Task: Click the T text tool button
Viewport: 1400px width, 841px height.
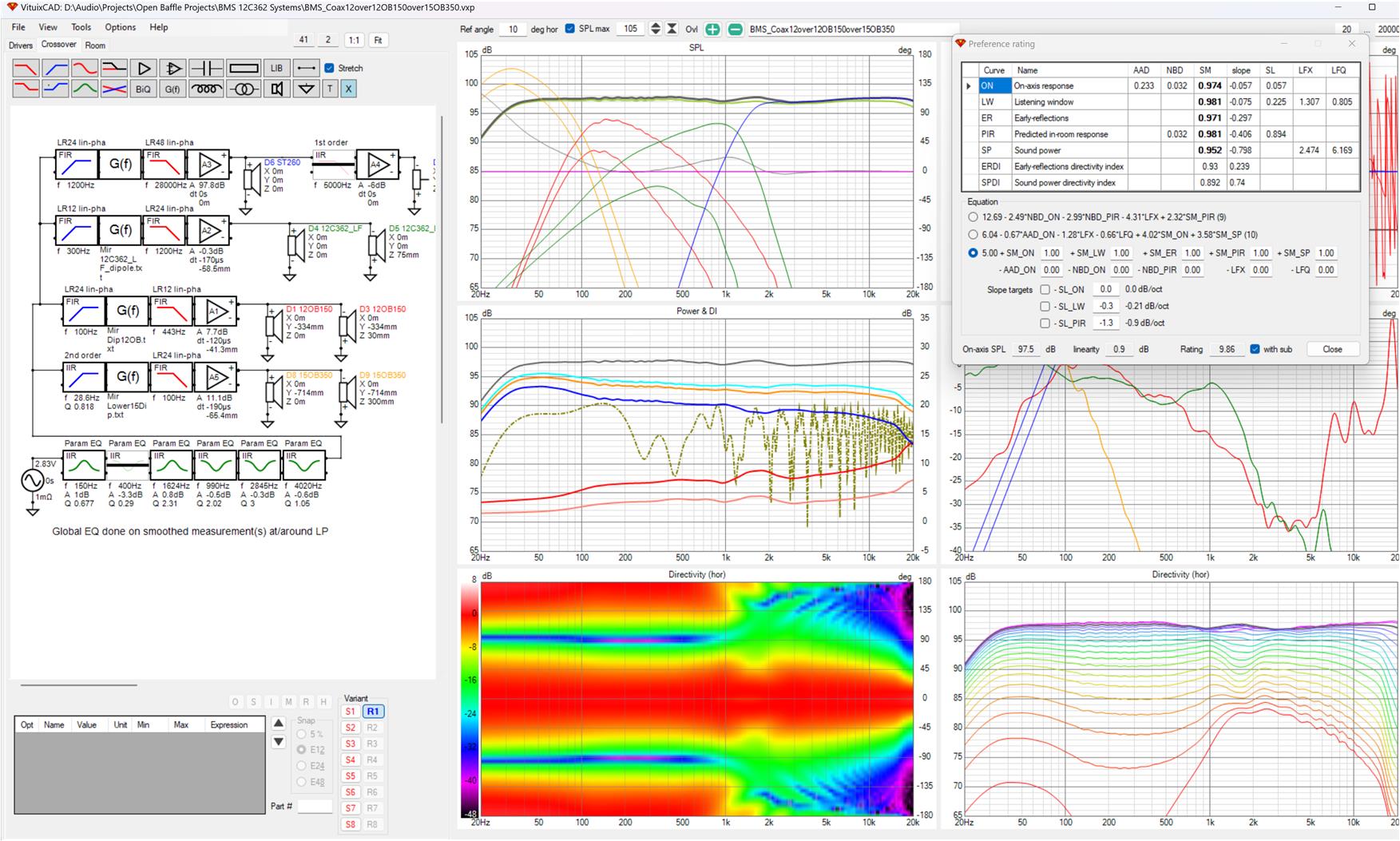Action: [330, 89]
